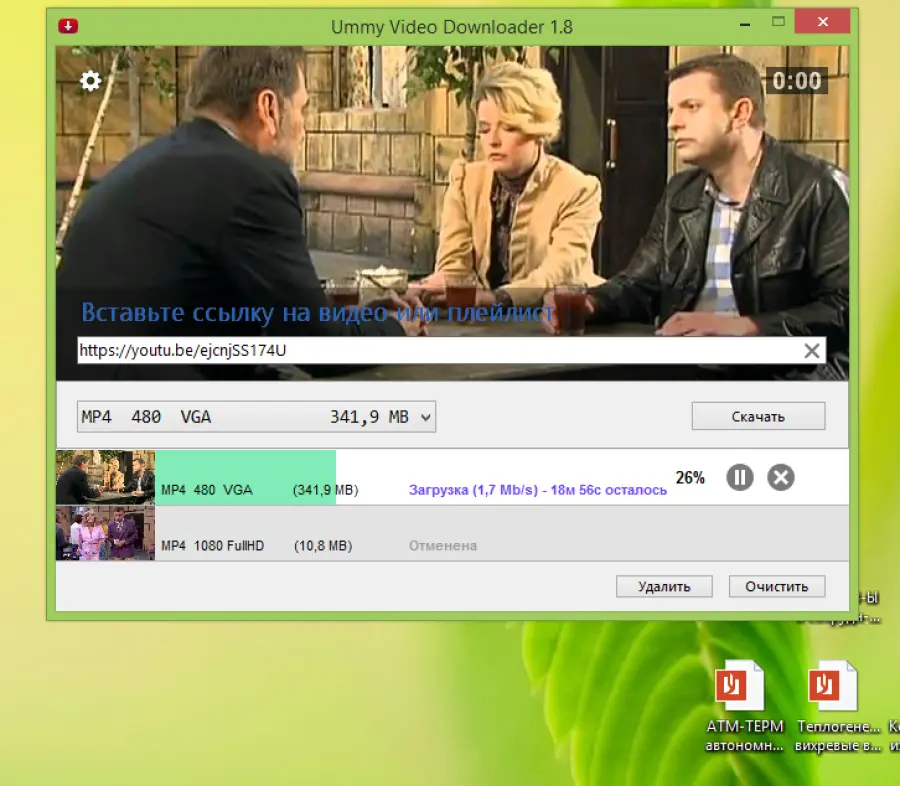Clear the URL field with X icon
900x786 pixels.
coord(812,351)
